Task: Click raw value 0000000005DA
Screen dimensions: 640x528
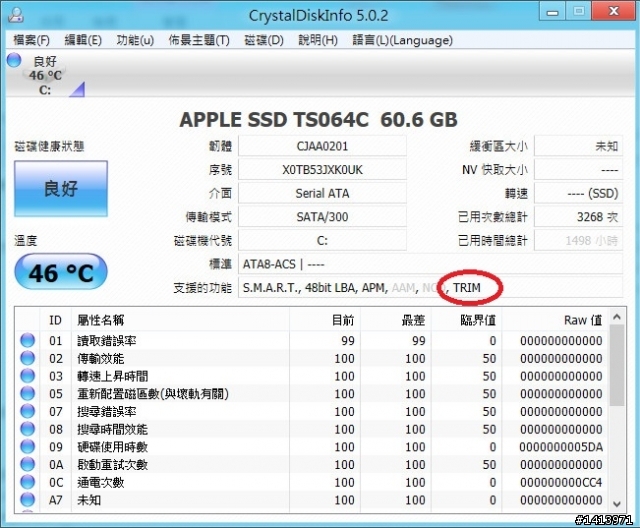Action: 561,447
